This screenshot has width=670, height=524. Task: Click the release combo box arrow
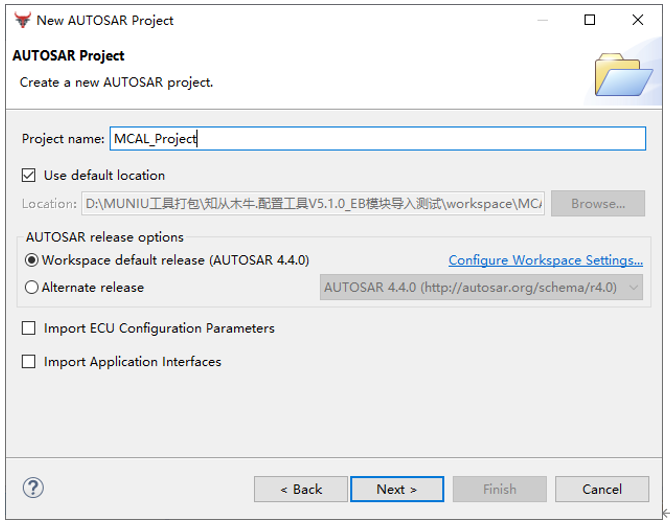pyautogui.click(x=633, y=288)
